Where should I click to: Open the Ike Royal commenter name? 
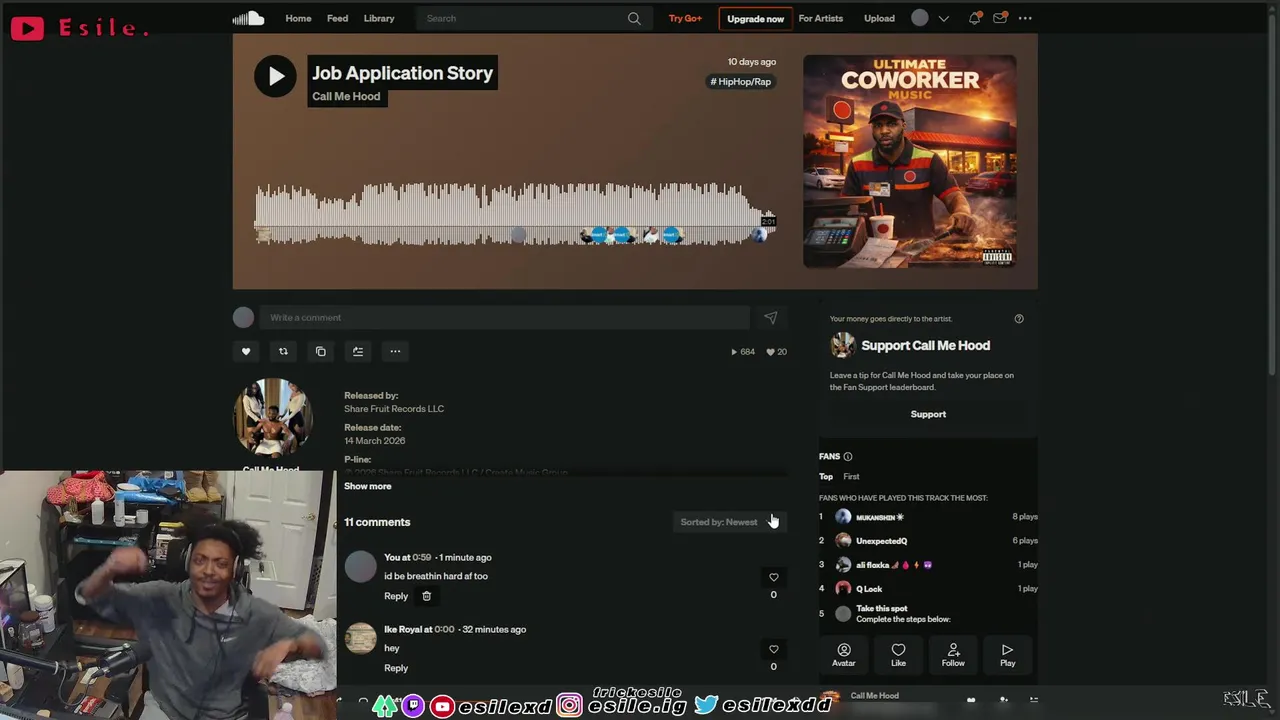[x=403, y=629]
